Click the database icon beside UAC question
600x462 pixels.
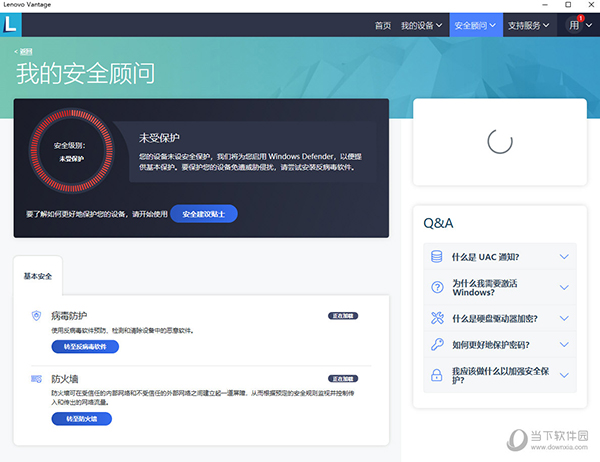437,256
